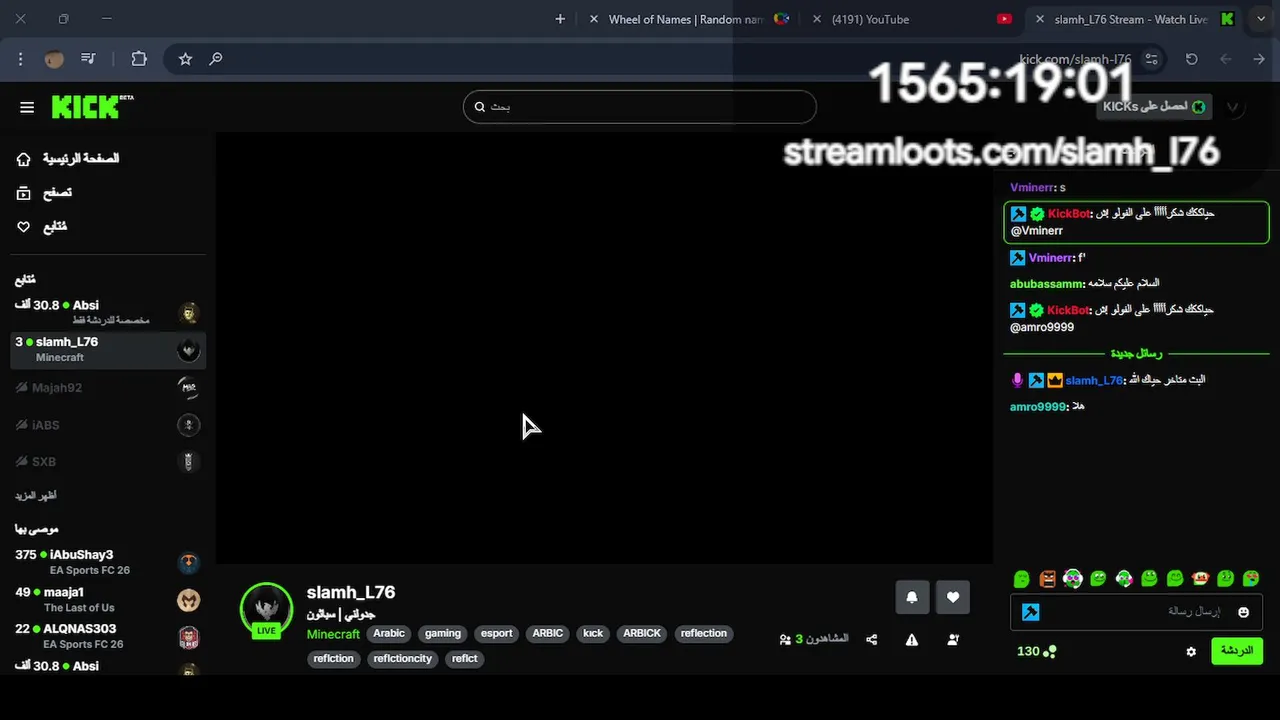Click abubassamm username in chat
This screenshot has height=720, width=1280.
point(1046,284)
